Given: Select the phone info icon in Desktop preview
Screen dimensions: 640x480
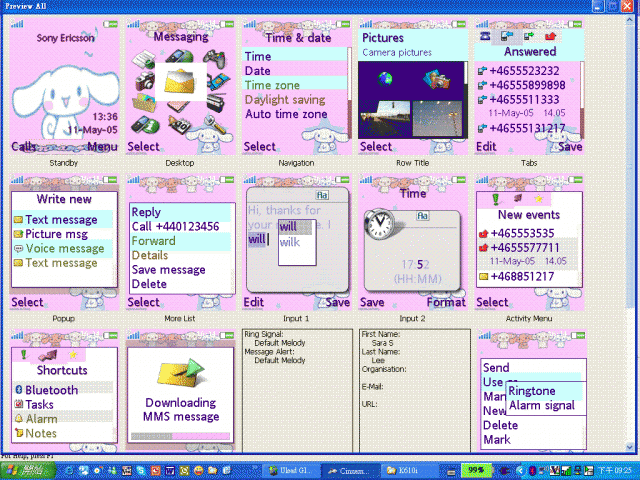Looking at the screenshot, I should click(145, 125).
